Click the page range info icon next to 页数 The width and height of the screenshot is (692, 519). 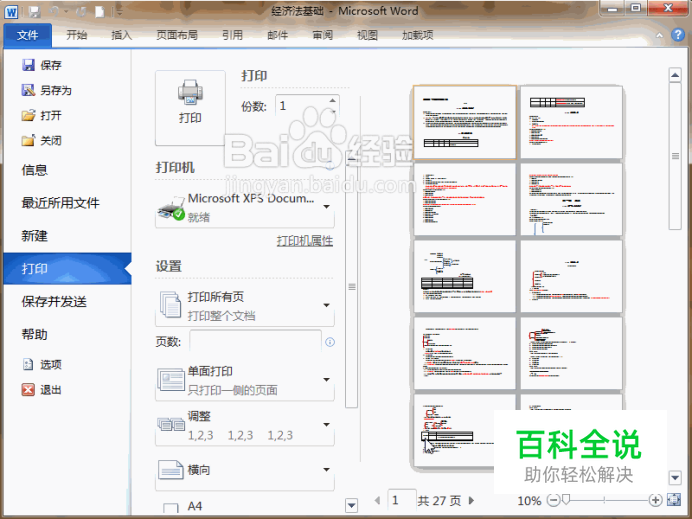coord(330,342)
